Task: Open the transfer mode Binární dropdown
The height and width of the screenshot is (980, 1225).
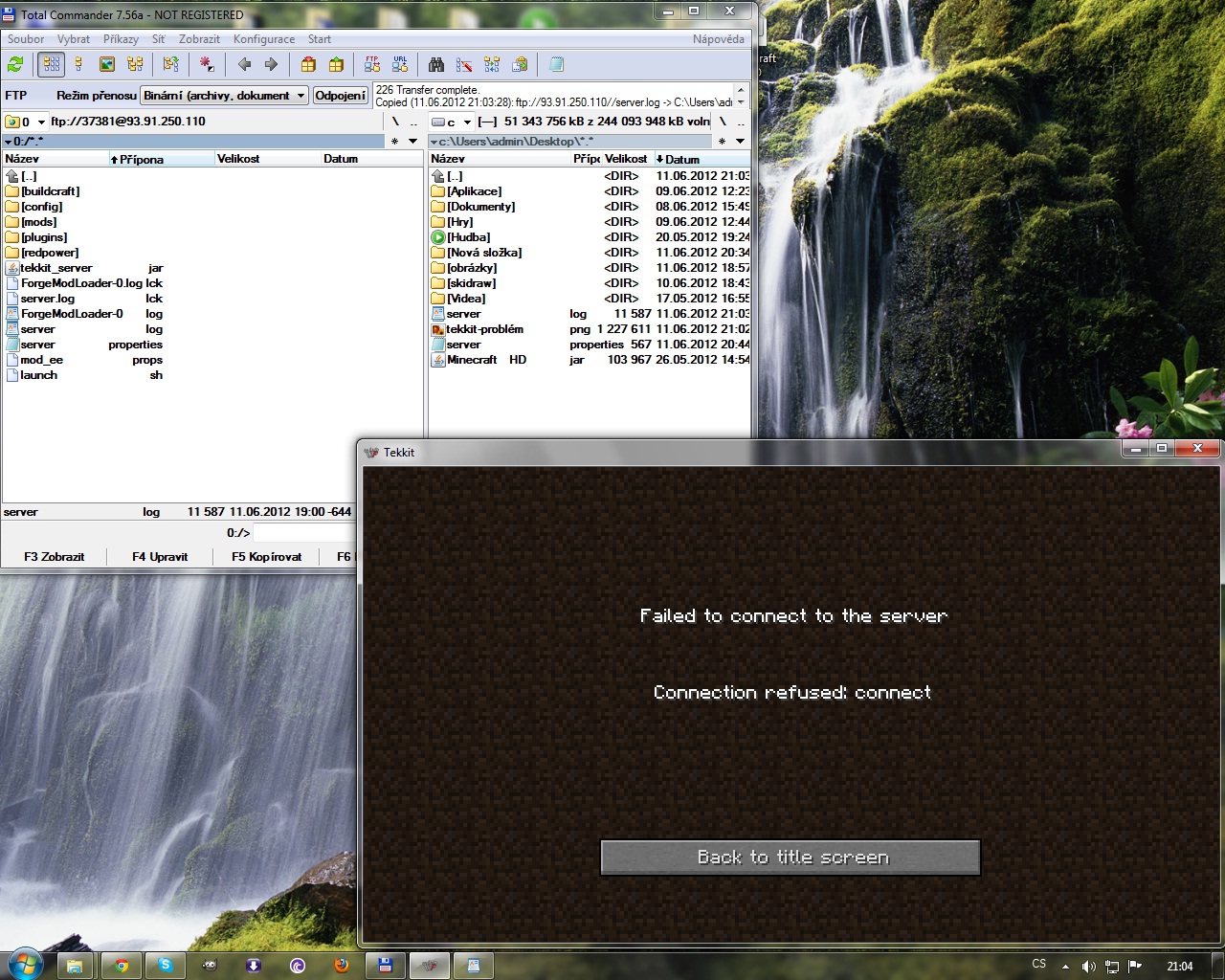Action: [225, 96]
